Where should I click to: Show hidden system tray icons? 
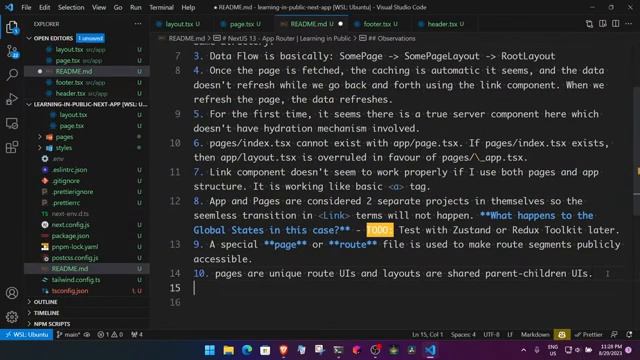(x=523, y=350)
